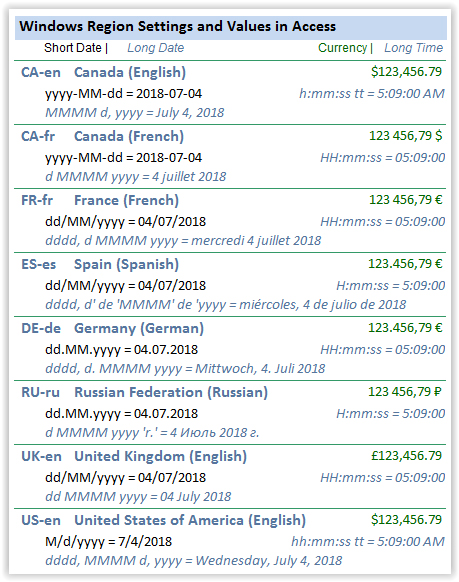Click the 'Germany (German)' heading
The height and width of the screenshot is (582, 459).
pos(139,328)
